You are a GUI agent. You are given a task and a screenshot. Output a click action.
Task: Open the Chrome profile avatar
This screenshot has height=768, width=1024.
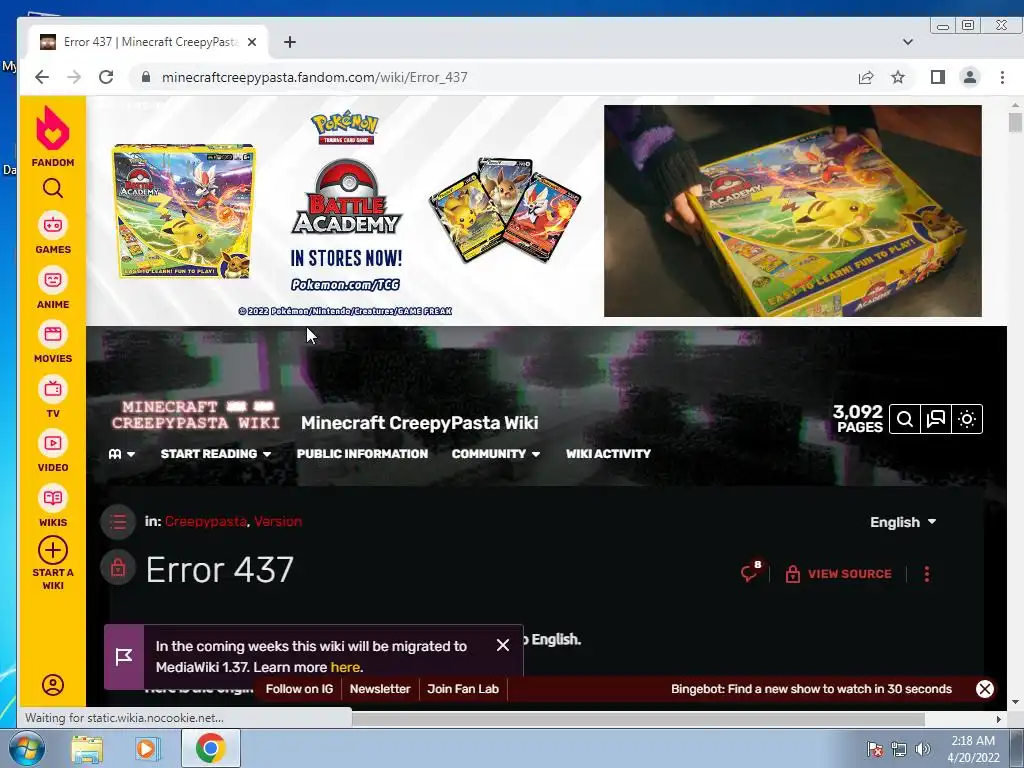coord(970,77)
